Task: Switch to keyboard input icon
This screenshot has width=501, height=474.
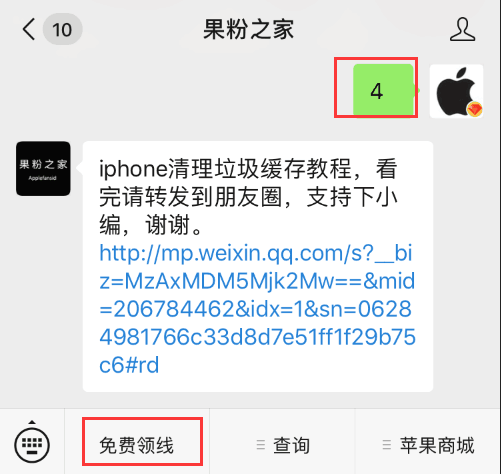Action: (32, 445)
